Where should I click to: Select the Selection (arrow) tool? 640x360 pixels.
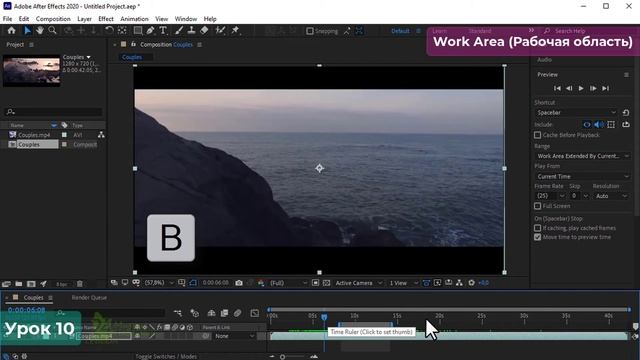click(27, 31)
